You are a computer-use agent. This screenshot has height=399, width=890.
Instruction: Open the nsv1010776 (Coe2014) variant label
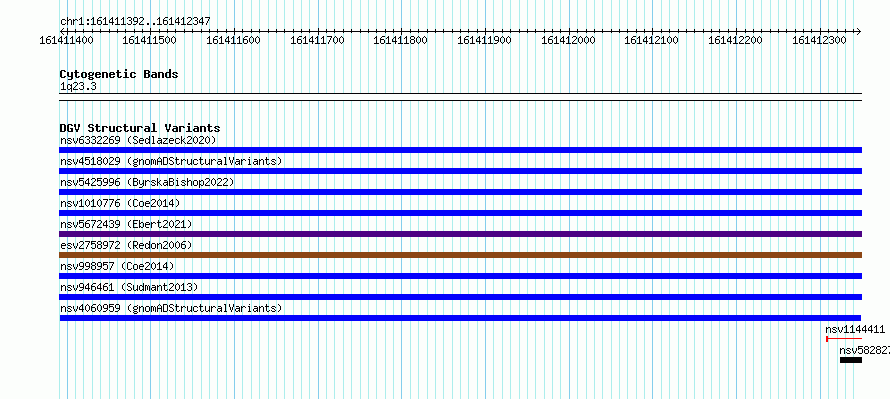point(120,203)
